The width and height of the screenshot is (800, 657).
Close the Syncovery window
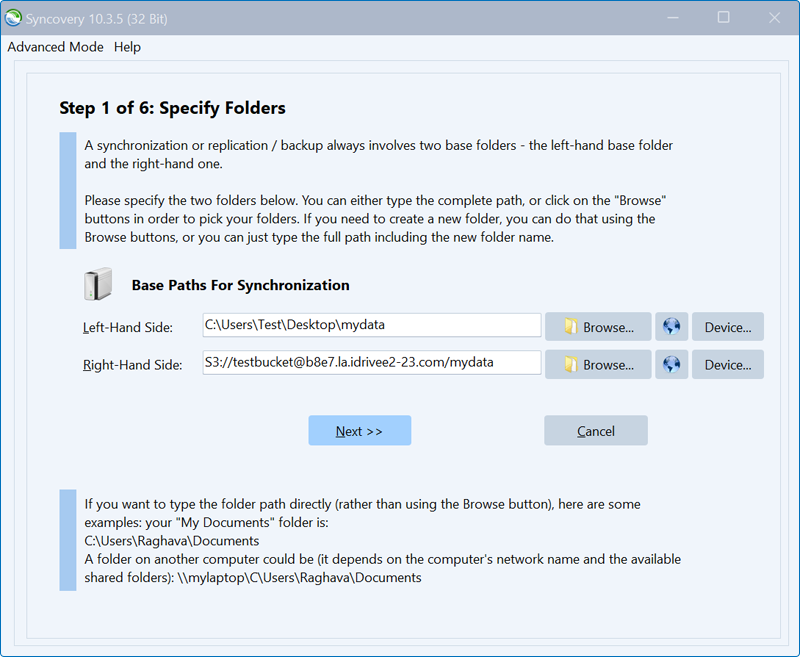click(x=774, y=18)
